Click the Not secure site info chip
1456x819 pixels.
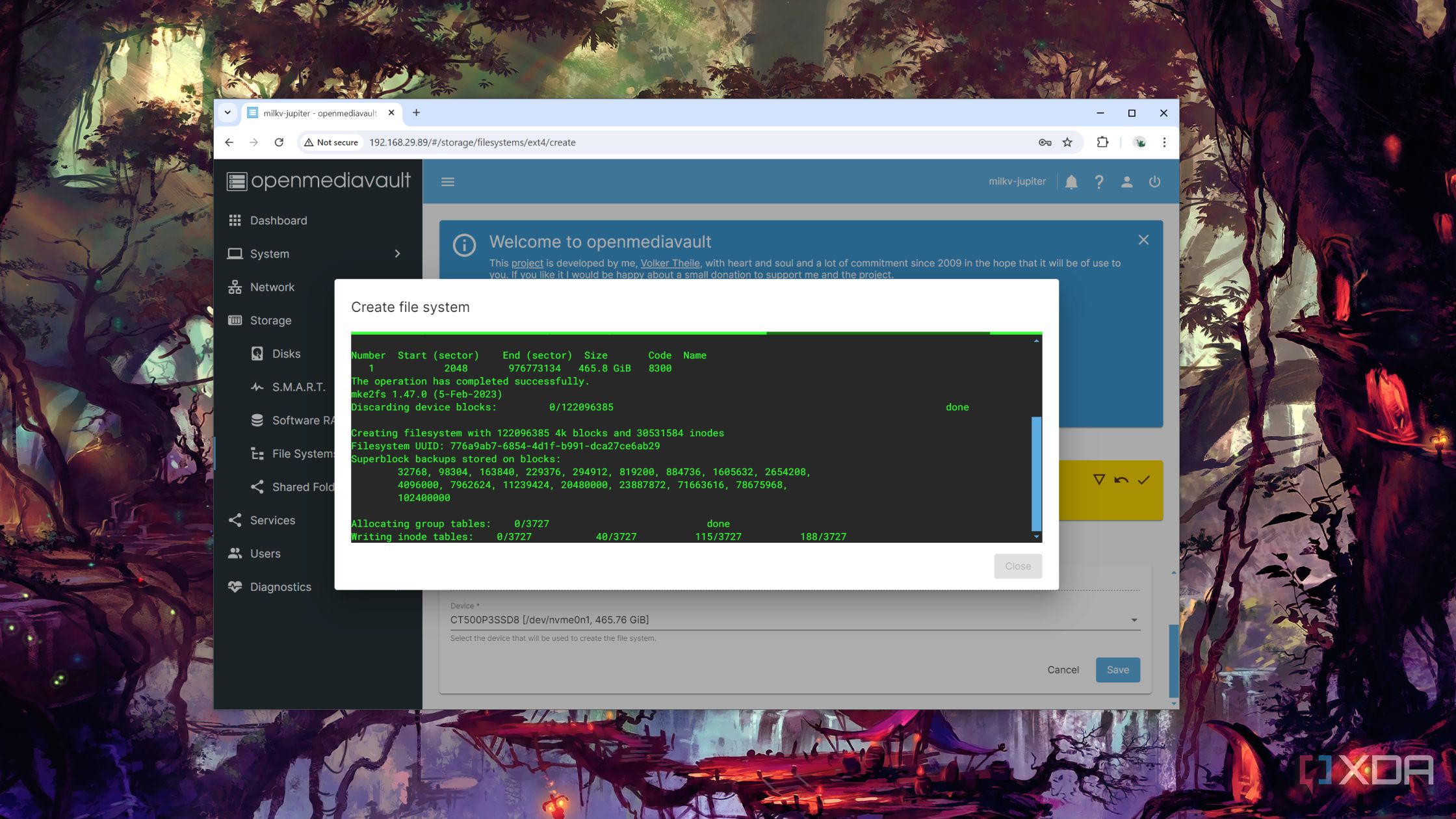331,142
